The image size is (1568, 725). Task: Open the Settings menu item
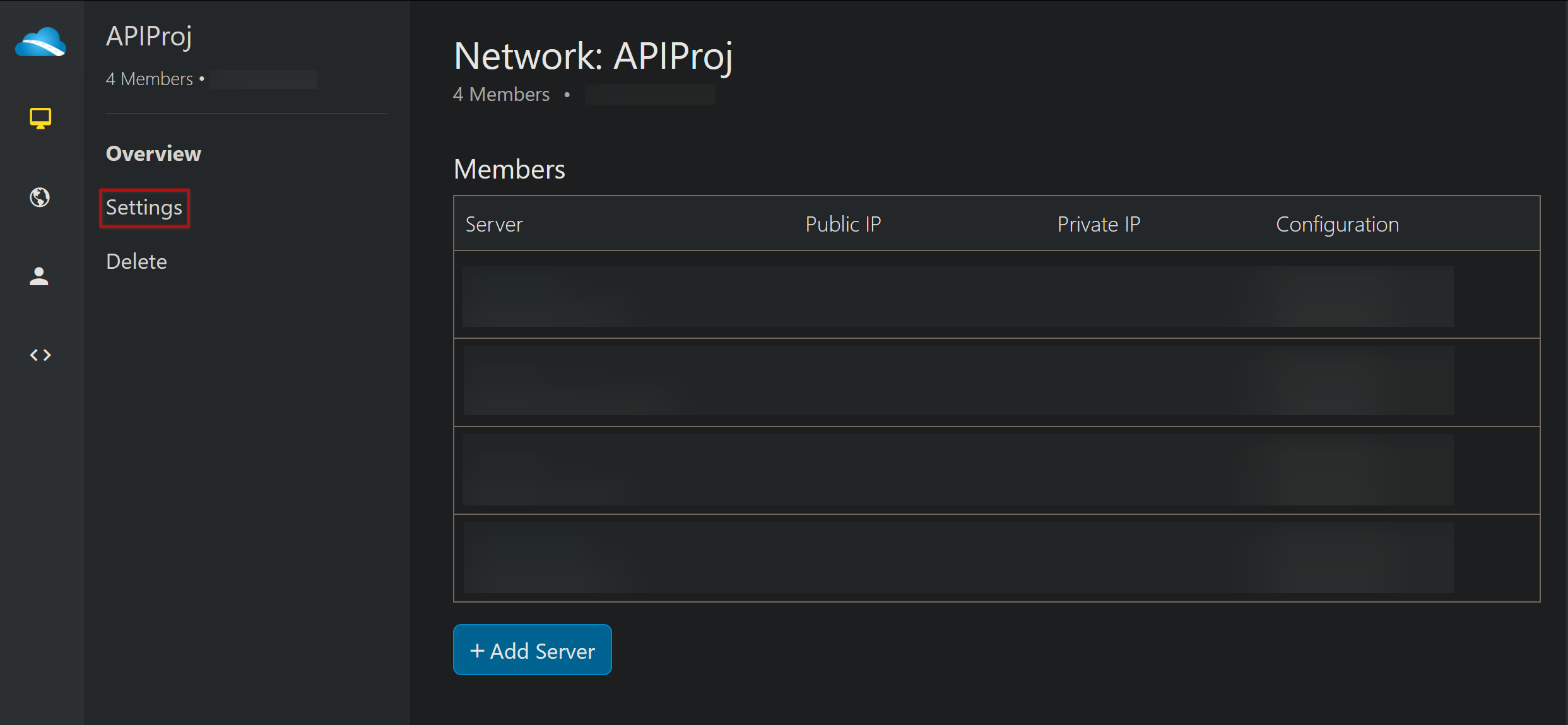click(144, 208)
